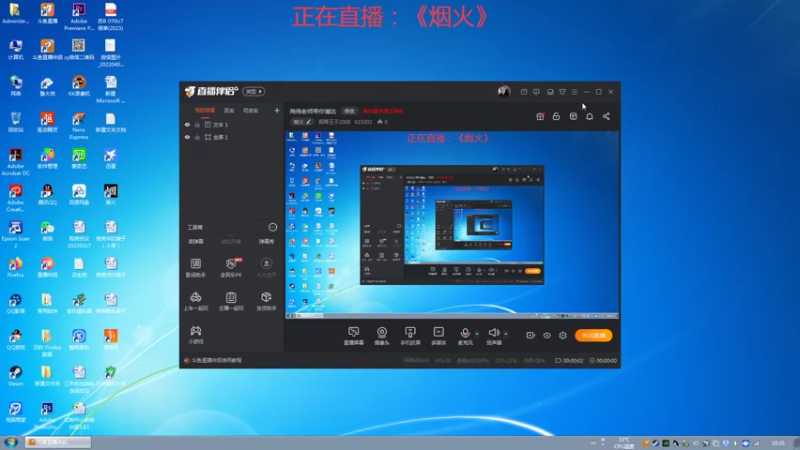
Task: Open the toolbox more options circle
Action: click(x=272, y=227)
